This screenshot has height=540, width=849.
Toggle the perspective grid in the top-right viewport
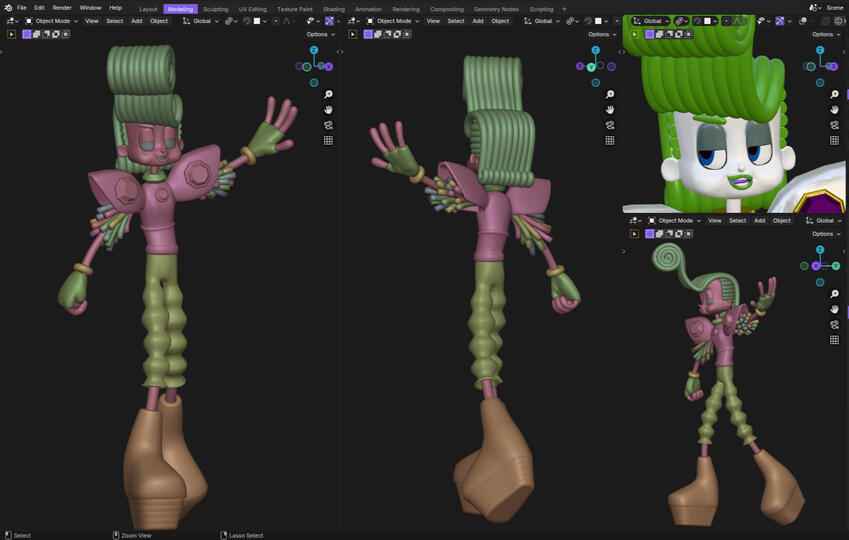(x=834, y=140)
